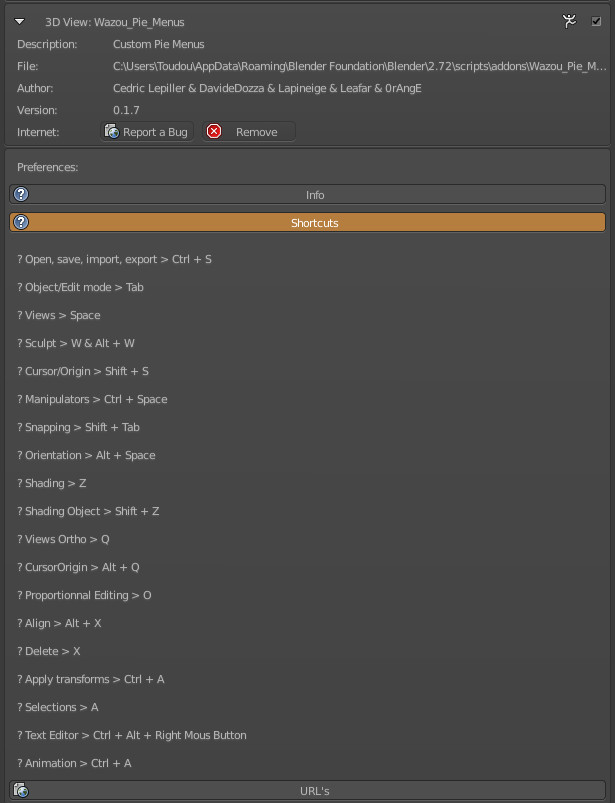
Task: Click the globe icon on Report a Bug
Action: (112, 131)
